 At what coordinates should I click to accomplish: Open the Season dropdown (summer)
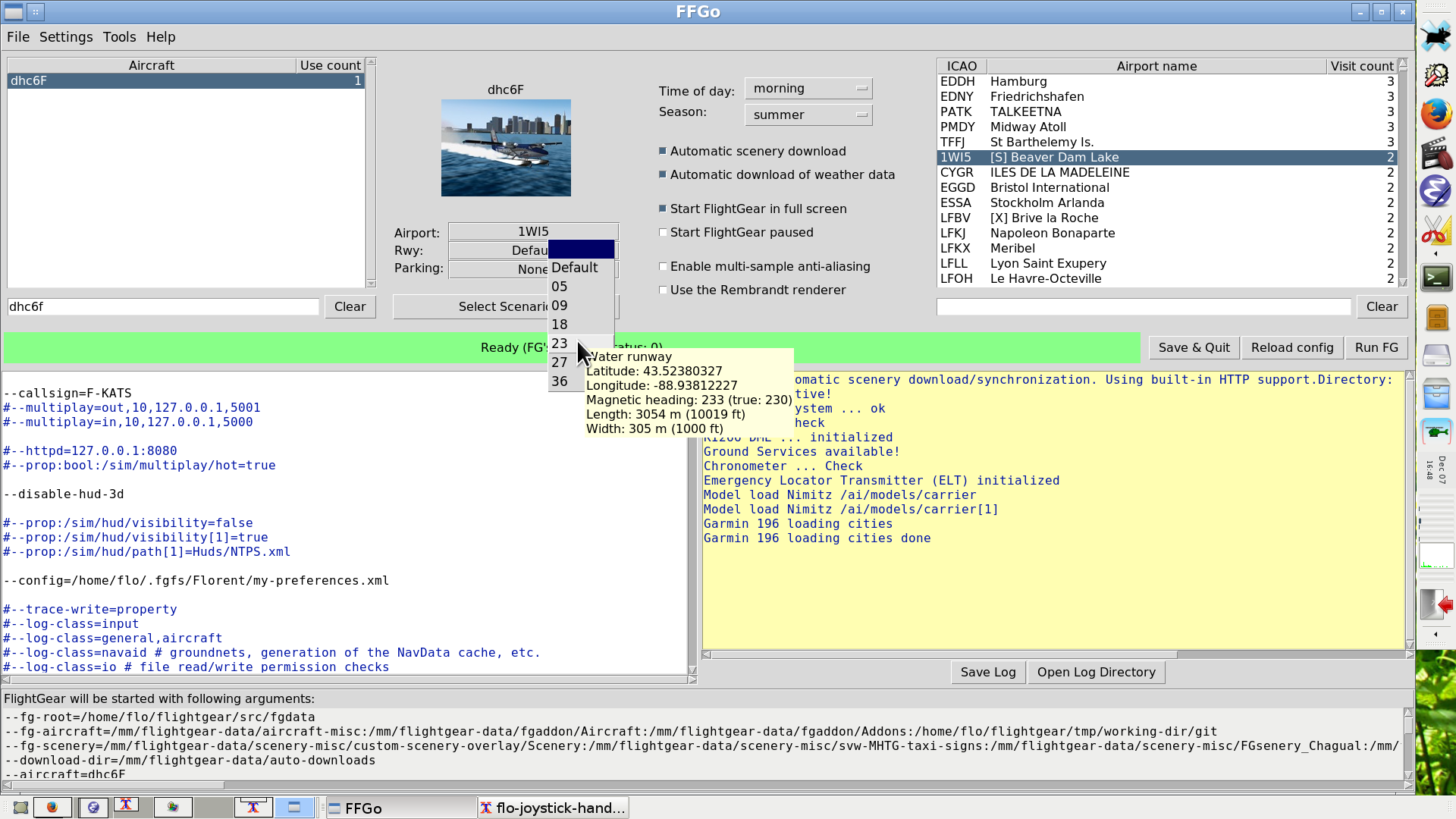tap(808, 115)
